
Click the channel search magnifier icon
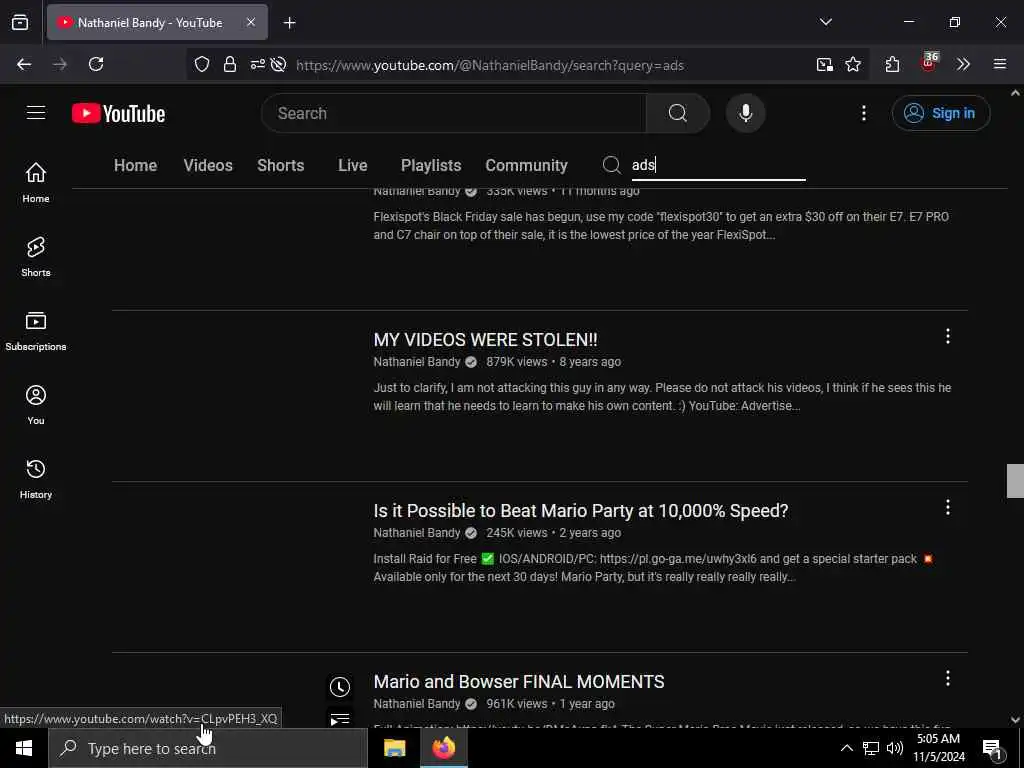click(611, 165)
